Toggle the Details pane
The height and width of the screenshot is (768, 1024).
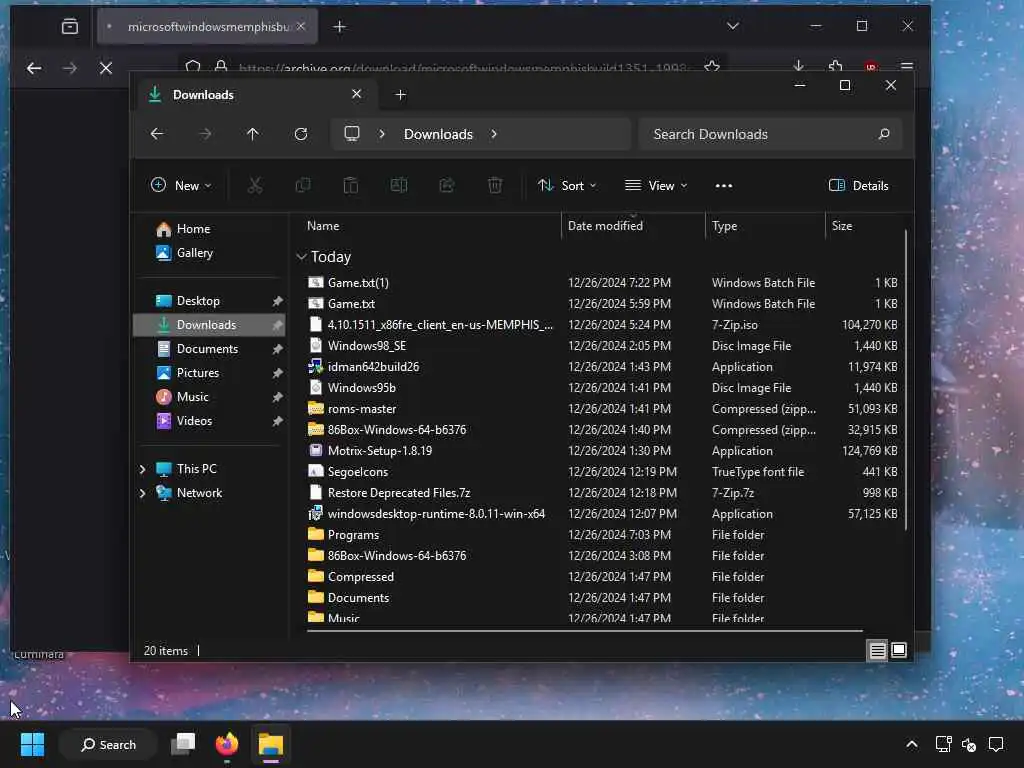coord(858,185)
